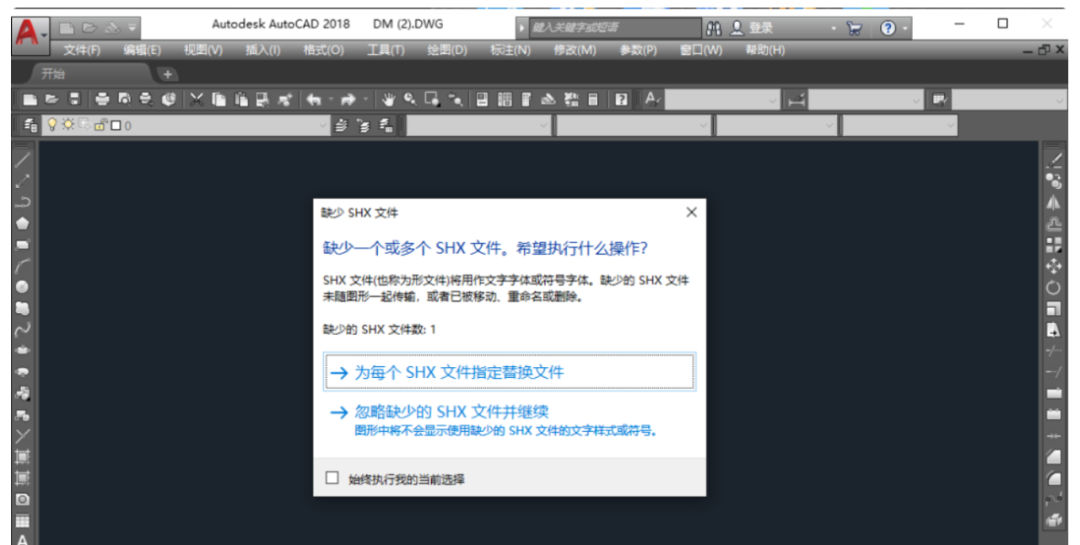Open the 文件(F) menu

[82, 50]
